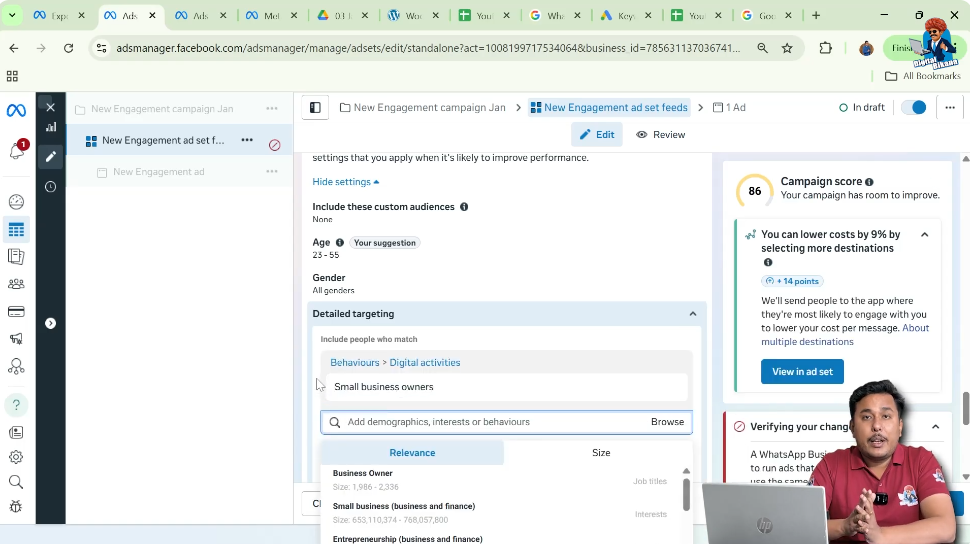Reload the Ads Manager page
This screenshot has width=970, height=544.
click(69, 48)
